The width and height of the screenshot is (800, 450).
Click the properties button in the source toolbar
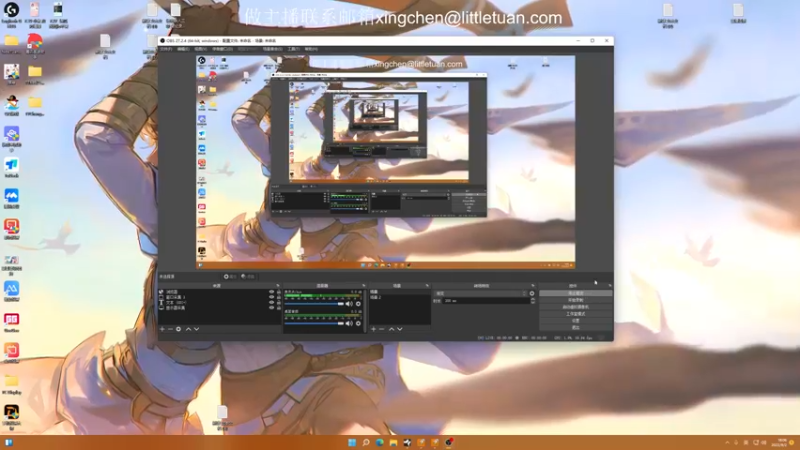(230, 276)
